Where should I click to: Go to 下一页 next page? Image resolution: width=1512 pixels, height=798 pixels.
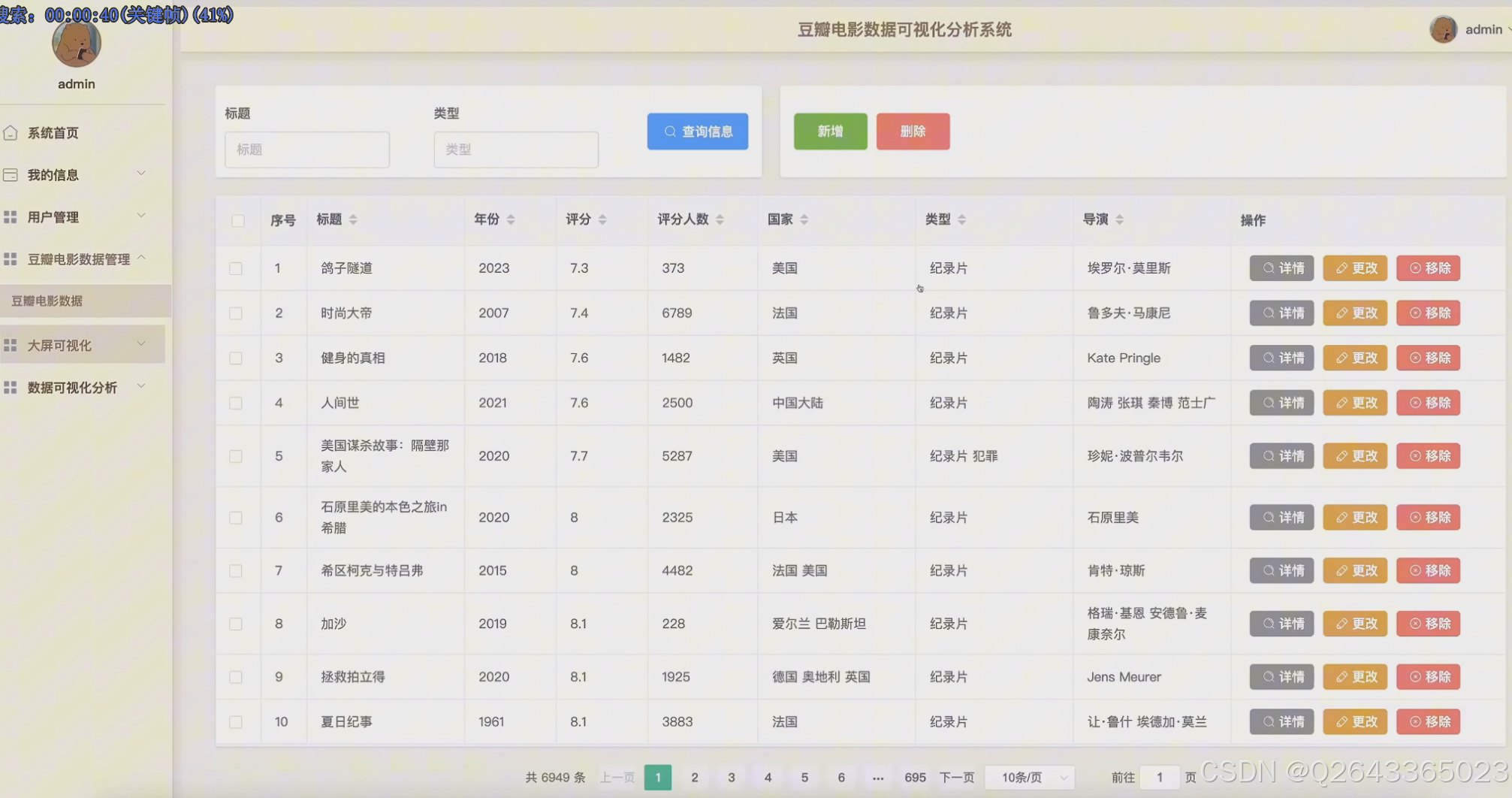[x=957, y=777]
